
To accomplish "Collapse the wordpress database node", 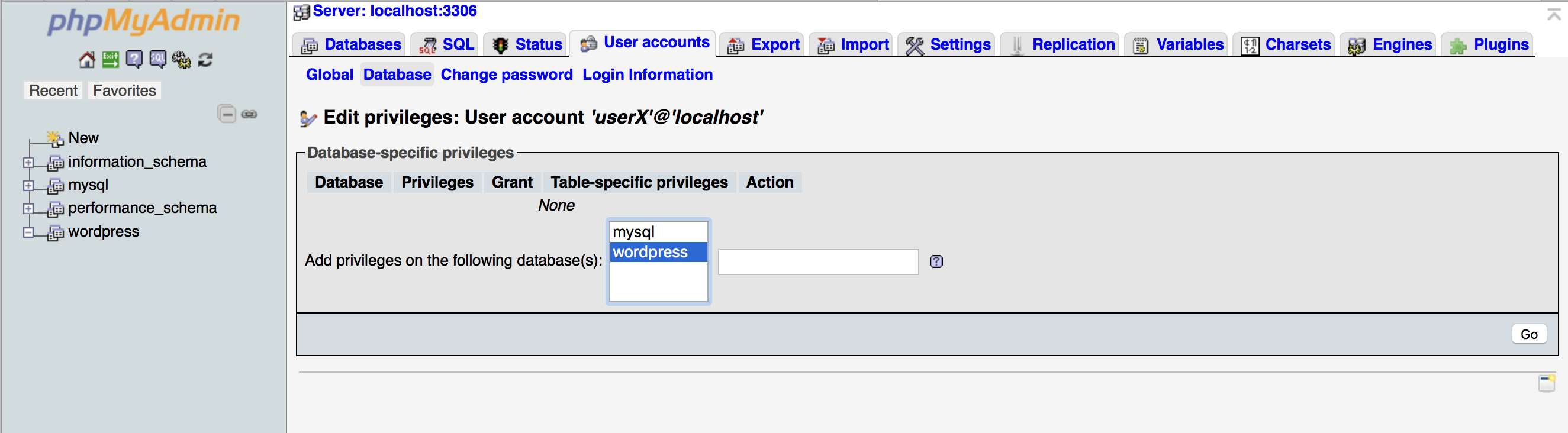I will point(28,232).
